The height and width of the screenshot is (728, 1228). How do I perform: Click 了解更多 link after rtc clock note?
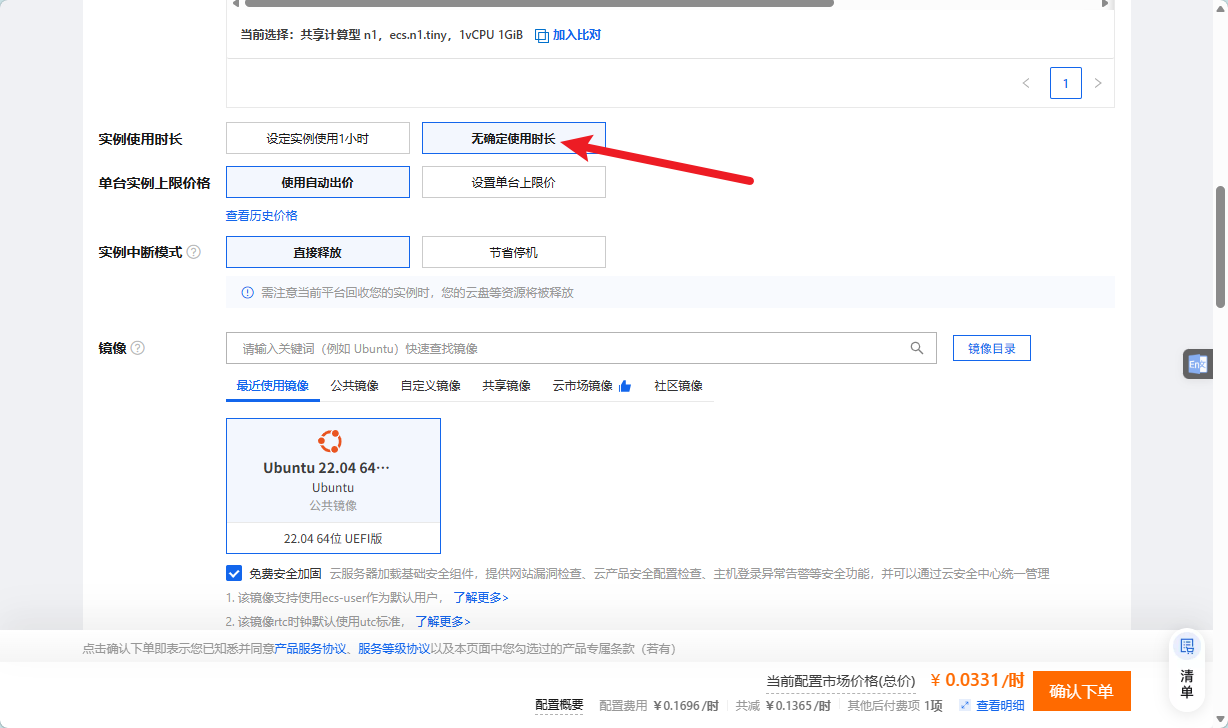[442, 621]
